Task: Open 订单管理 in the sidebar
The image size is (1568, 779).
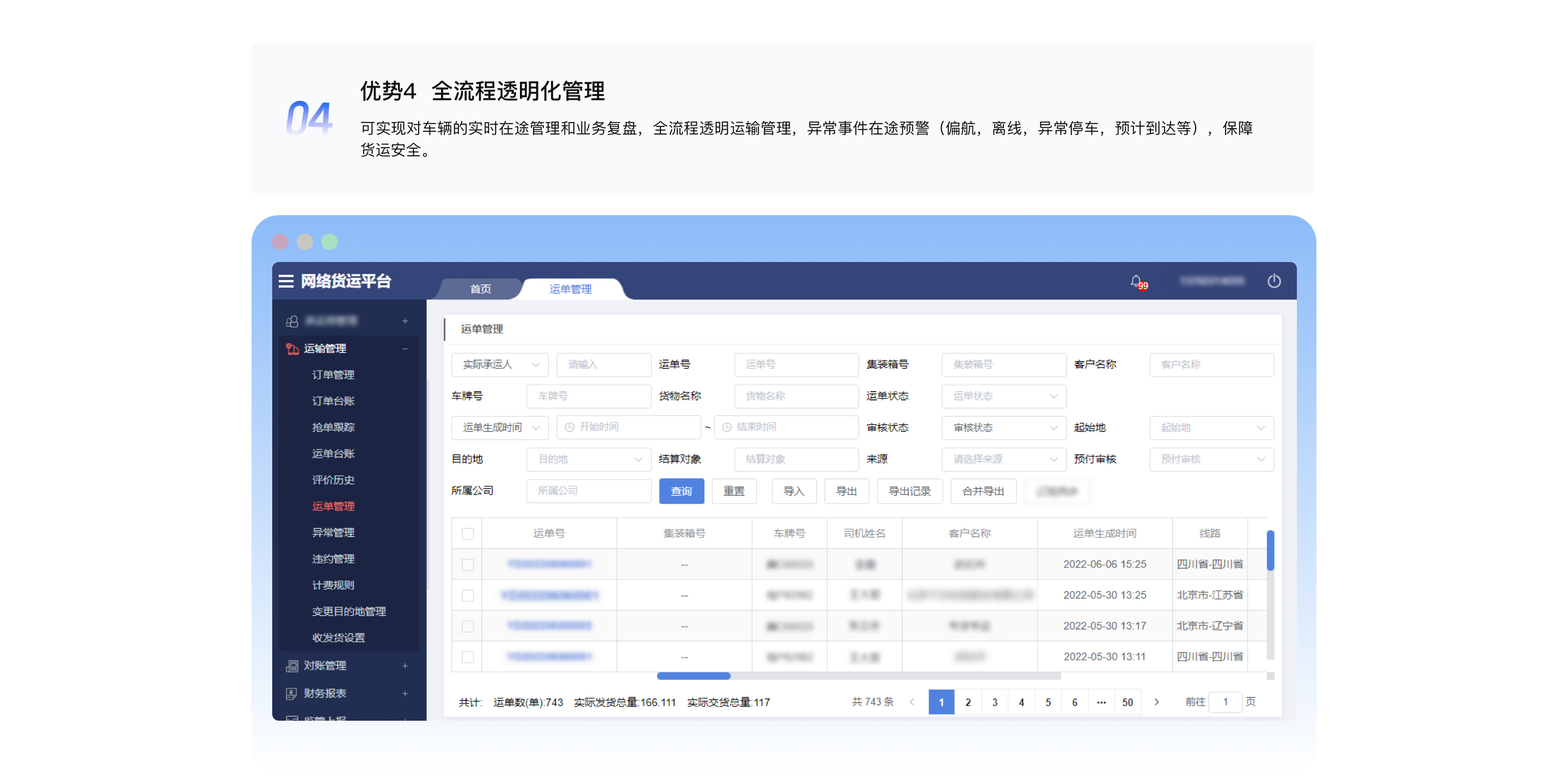Action: point(333,375)
